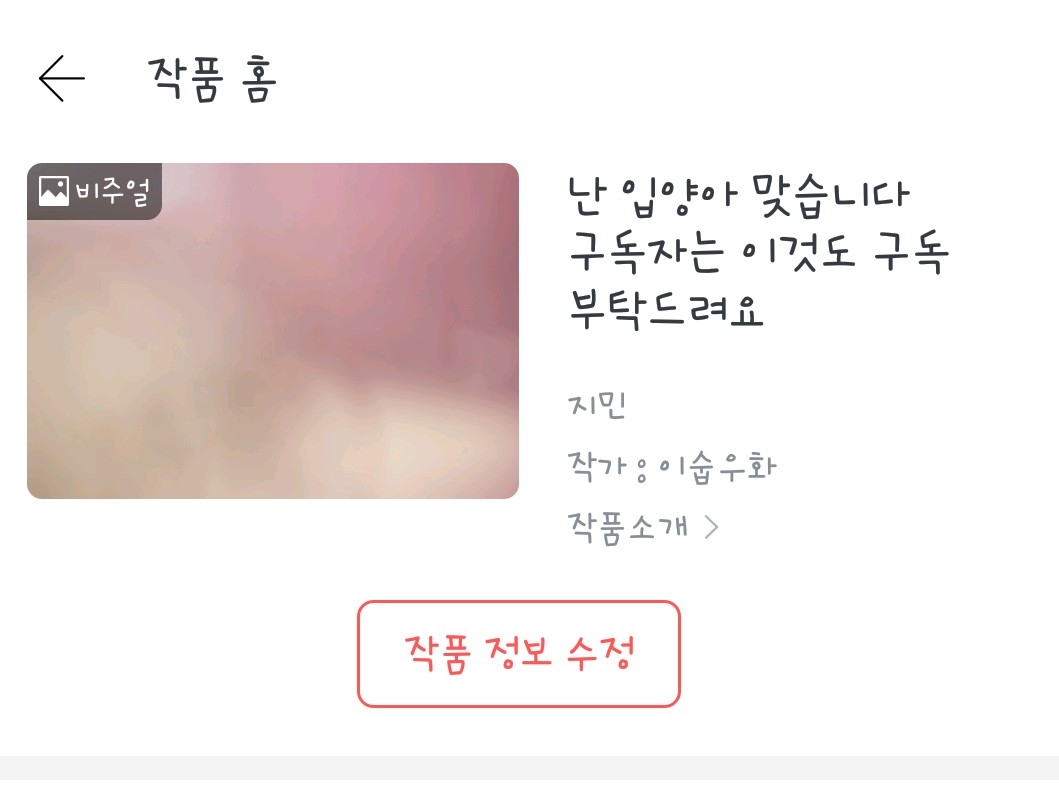Screen dimensions: 1059x795
Task: Click the 작품 정보 수정 button
Action: (x=519, y=654)
